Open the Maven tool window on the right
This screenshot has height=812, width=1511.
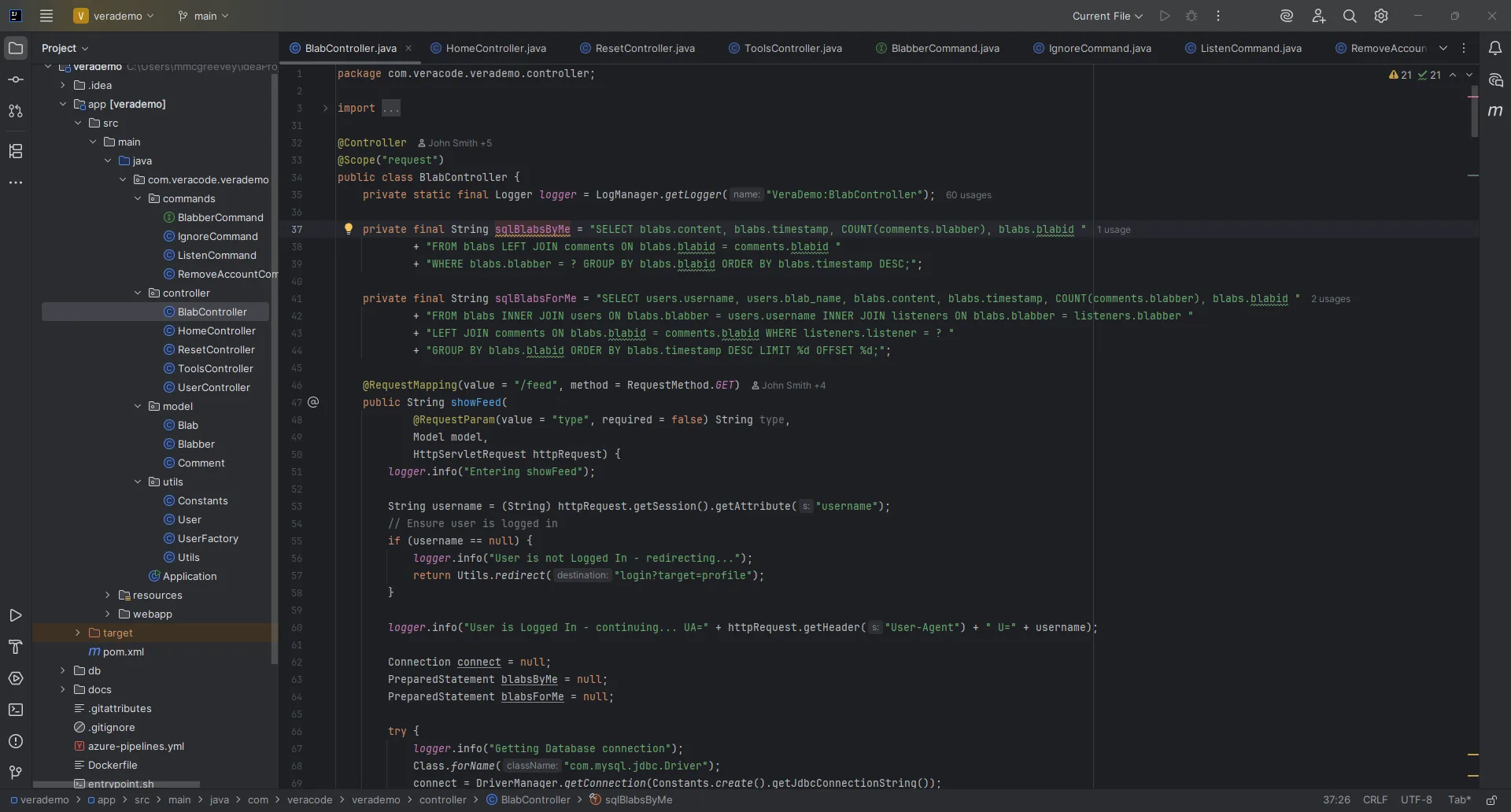[x=1496, y=111]
